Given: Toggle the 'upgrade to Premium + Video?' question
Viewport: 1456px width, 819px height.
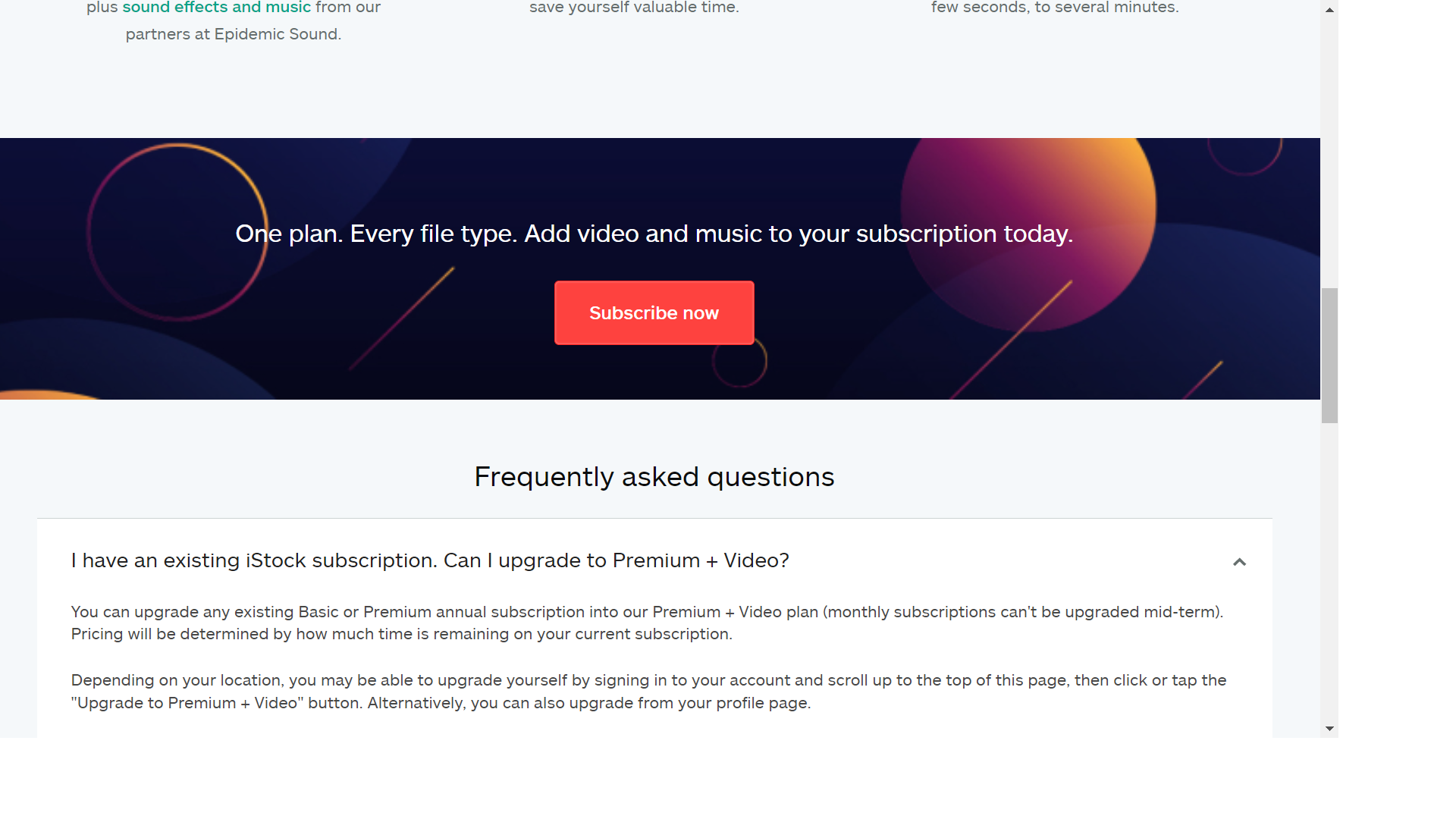Looking at the screenshot, I should tap(430, 560).
